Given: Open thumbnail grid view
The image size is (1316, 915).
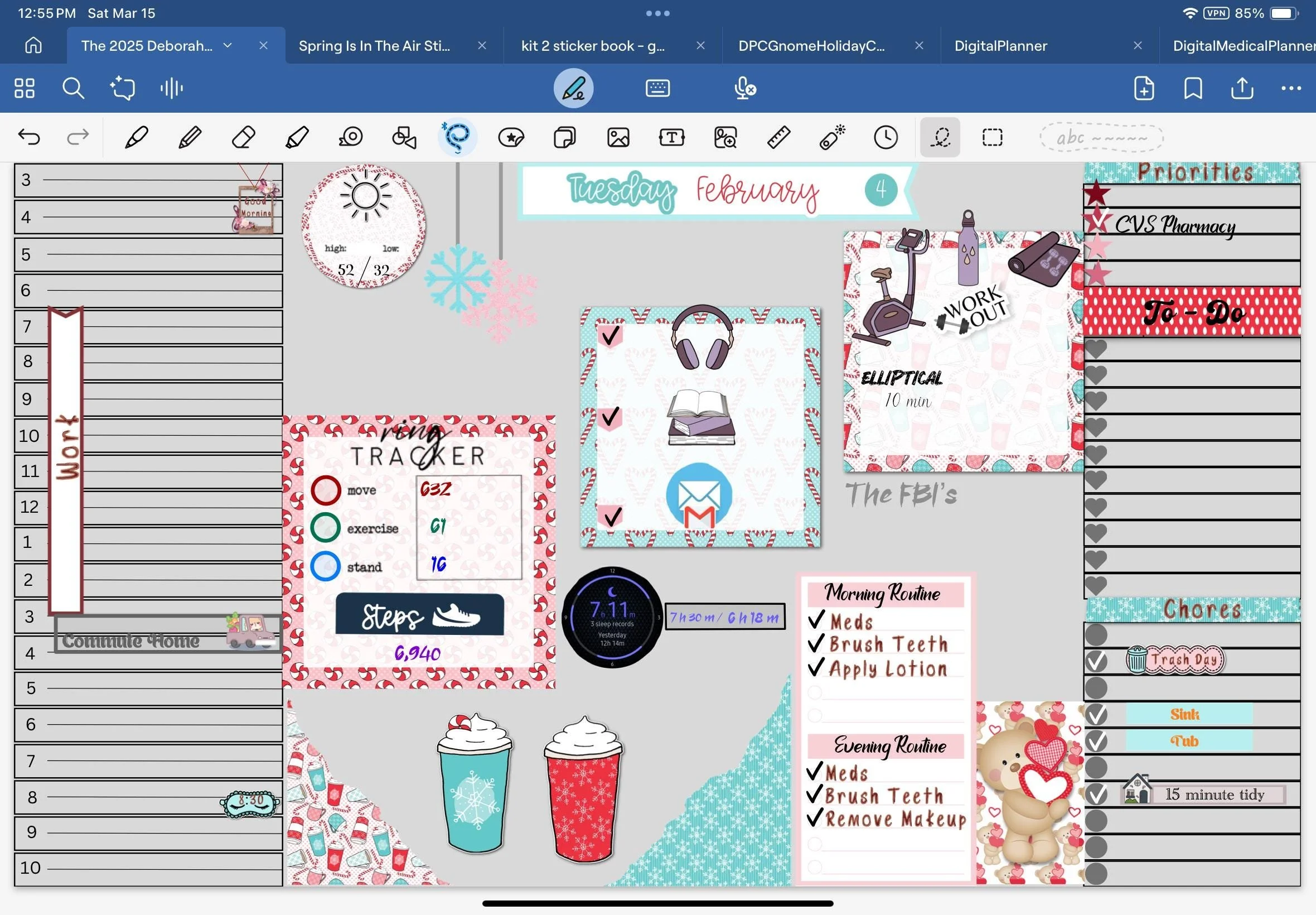Looking at the screenshot, I should click(24, 88).
